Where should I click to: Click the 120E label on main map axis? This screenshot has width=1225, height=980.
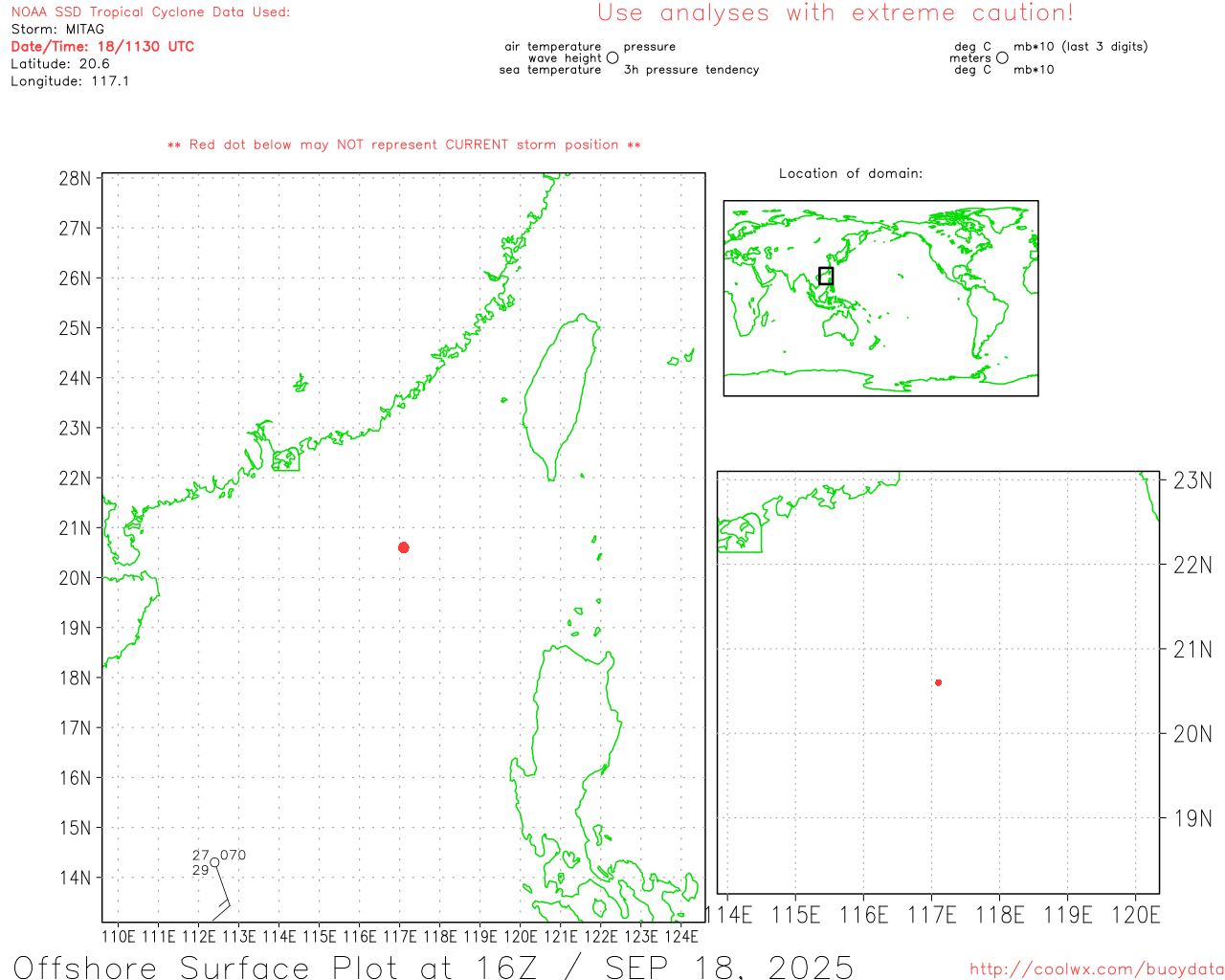pyautogui.click(x=521, y=937)
